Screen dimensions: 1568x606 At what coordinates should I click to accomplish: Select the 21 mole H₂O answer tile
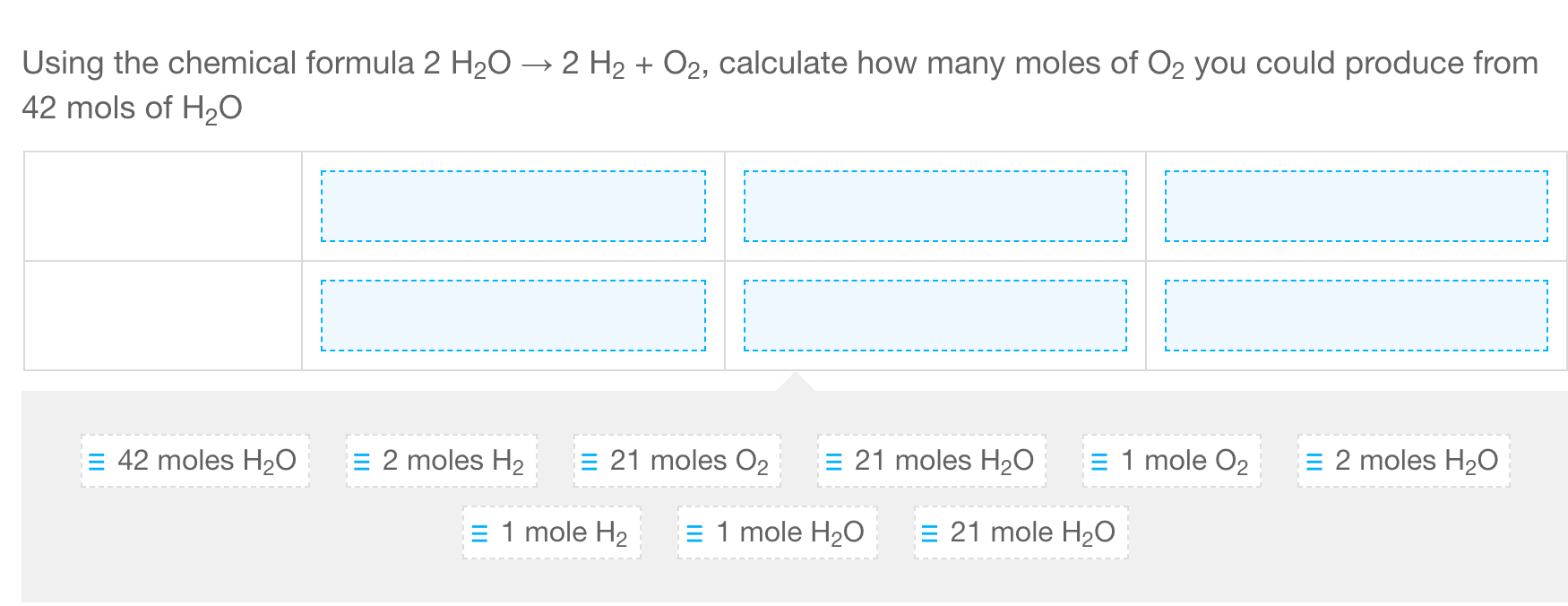click(x=1019, y=532)
